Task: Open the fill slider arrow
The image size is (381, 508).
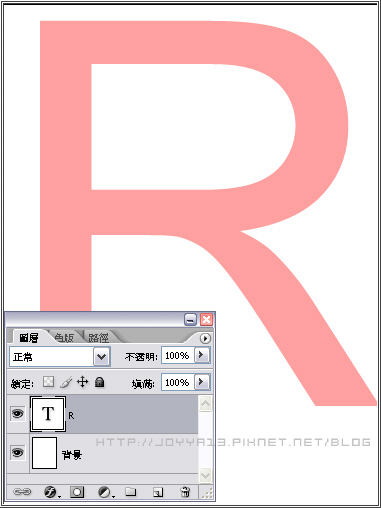Action: pos(202,382)
